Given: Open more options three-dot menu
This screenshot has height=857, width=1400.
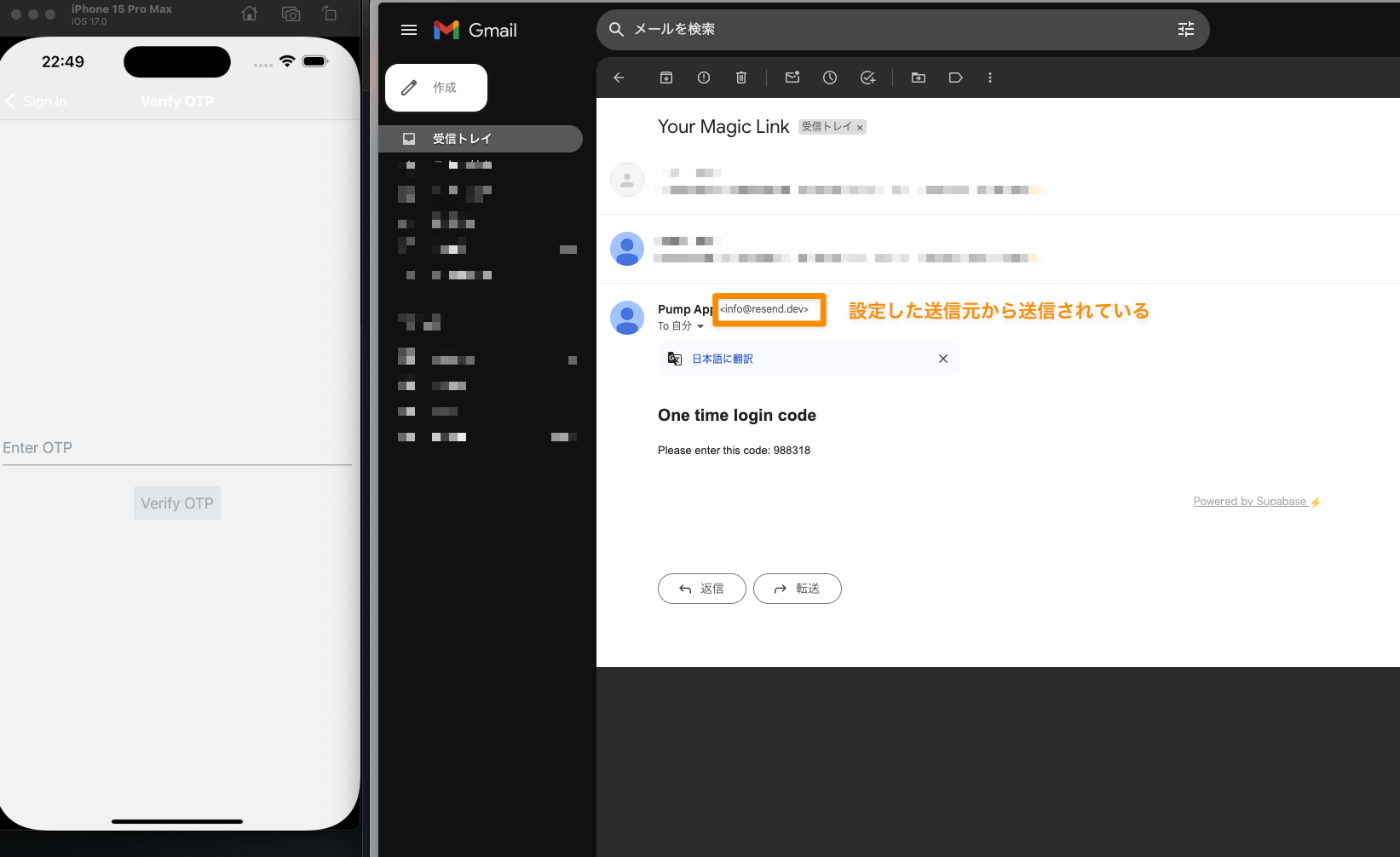Looking at the screenshot, I should [990, 77].
